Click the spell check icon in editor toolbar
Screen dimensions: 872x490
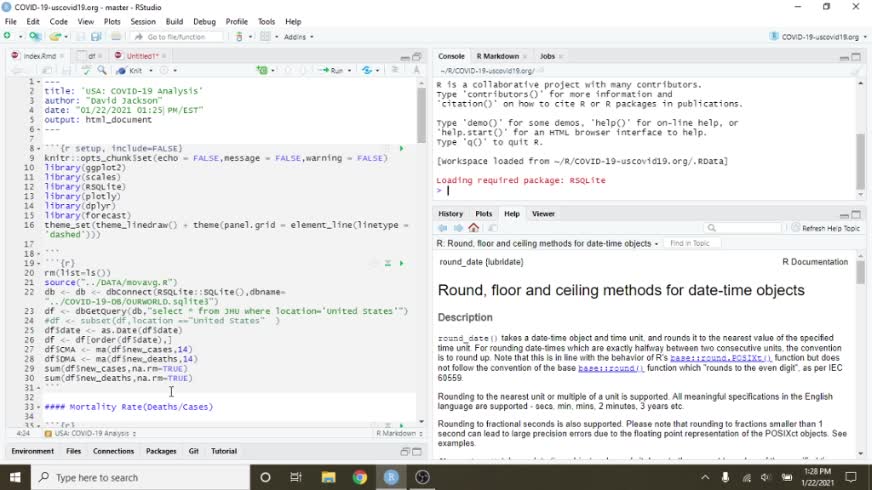(86, 71)
